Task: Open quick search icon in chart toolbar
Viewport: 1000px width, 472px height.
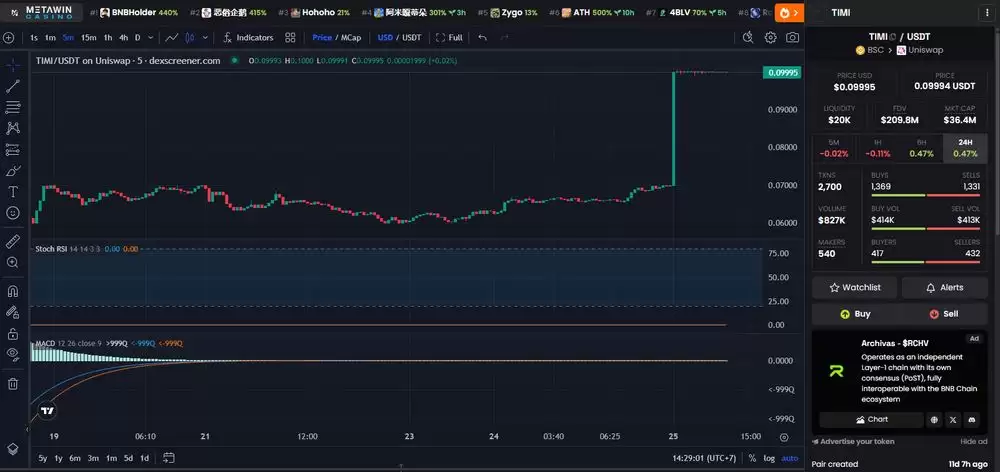Action: click(x=748, y=38)
